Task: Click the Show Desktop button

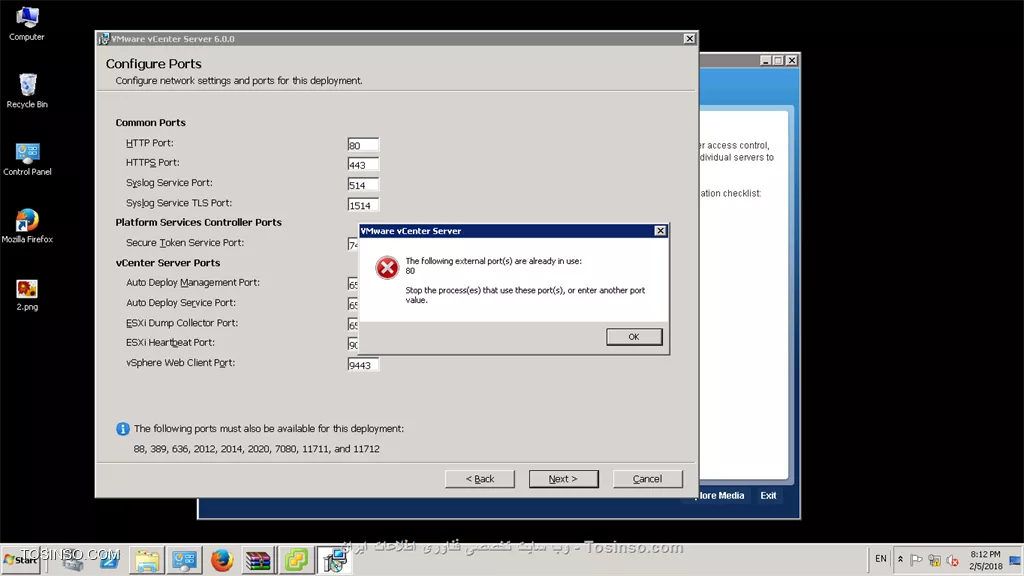Action: click(x=1016, y=560)
